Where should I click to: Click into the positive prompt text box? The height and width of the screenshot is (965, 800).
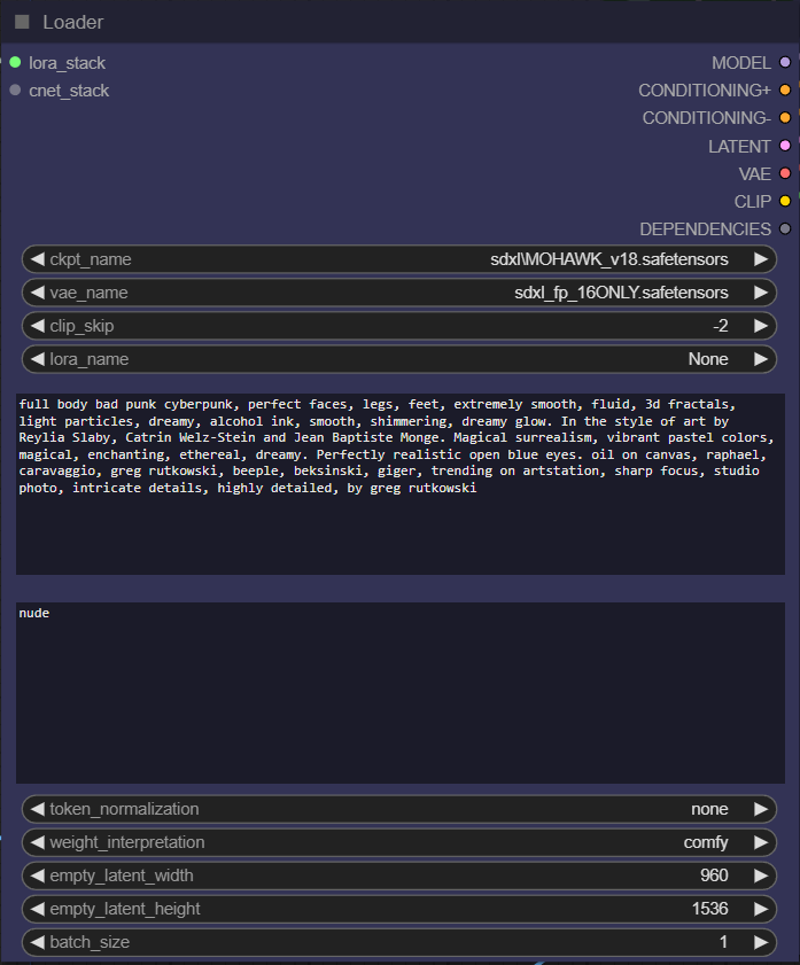pos(400,484)
